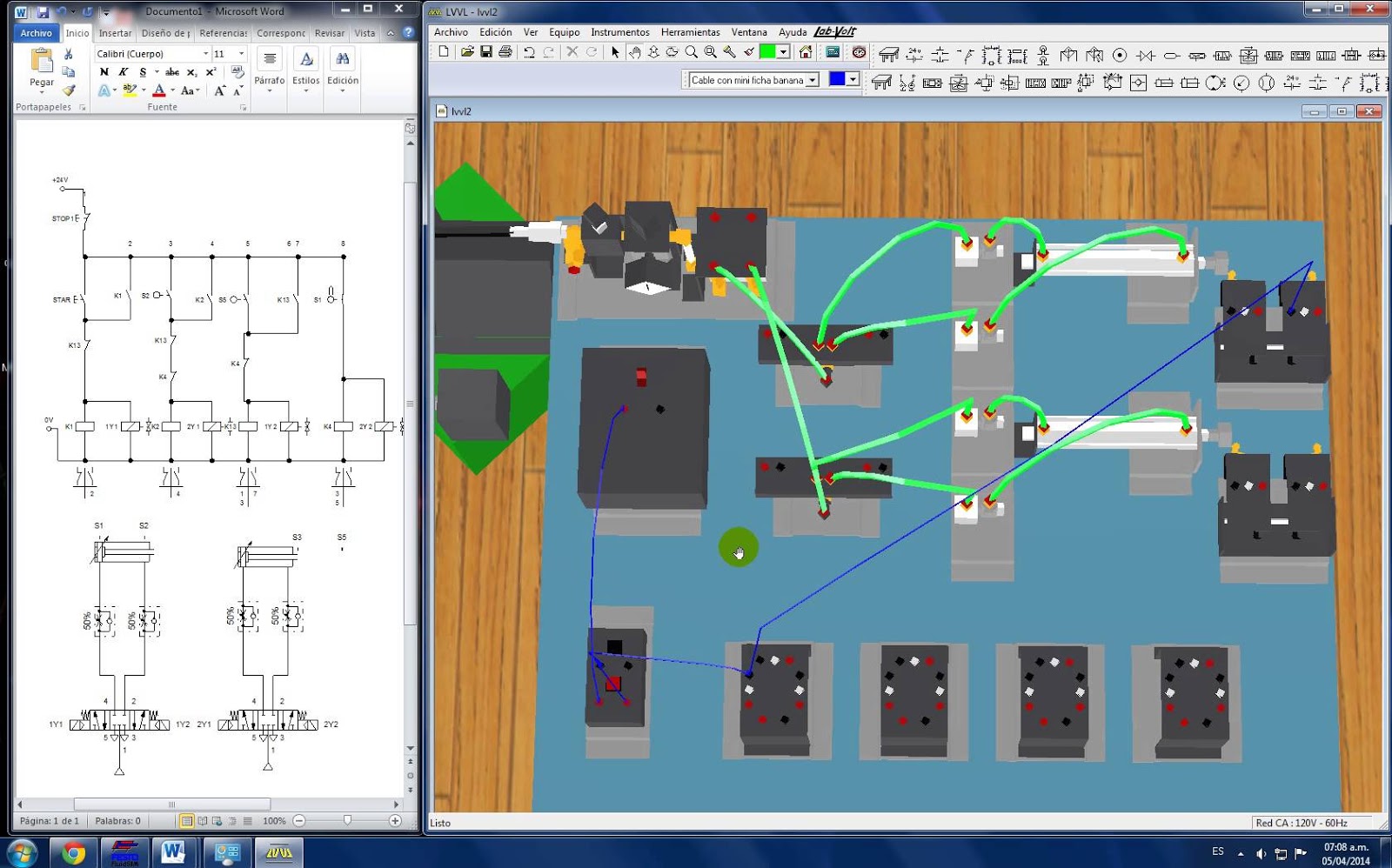This screenshot has height=868, width=1392.
Task: Click the home workbench icon
Action: click(804, 54)
